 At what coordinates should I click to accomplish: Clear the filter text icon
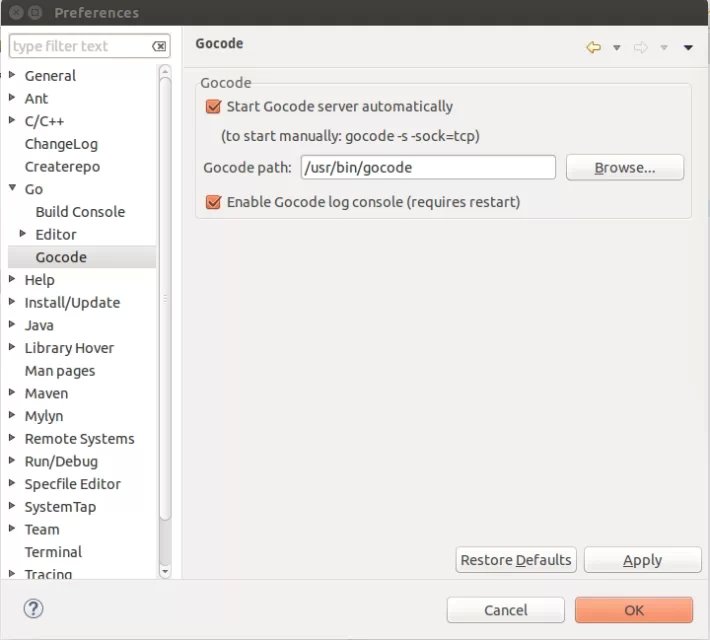coord(159,46)
